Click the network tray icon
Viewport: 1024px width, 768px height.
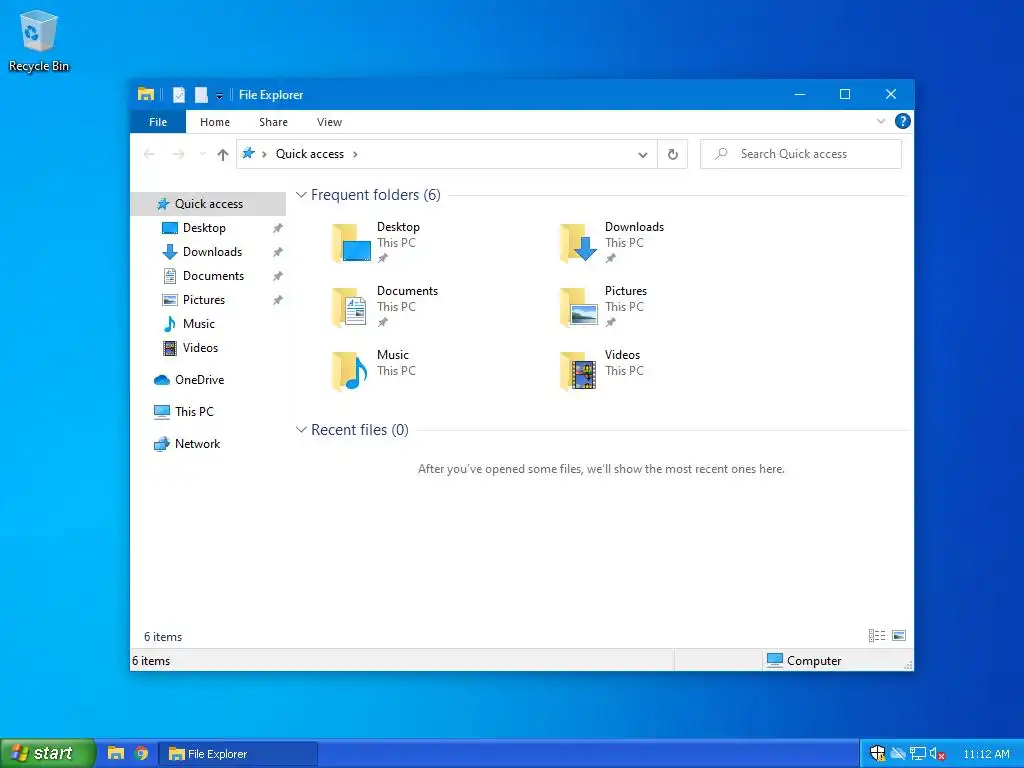pos(918,754)
